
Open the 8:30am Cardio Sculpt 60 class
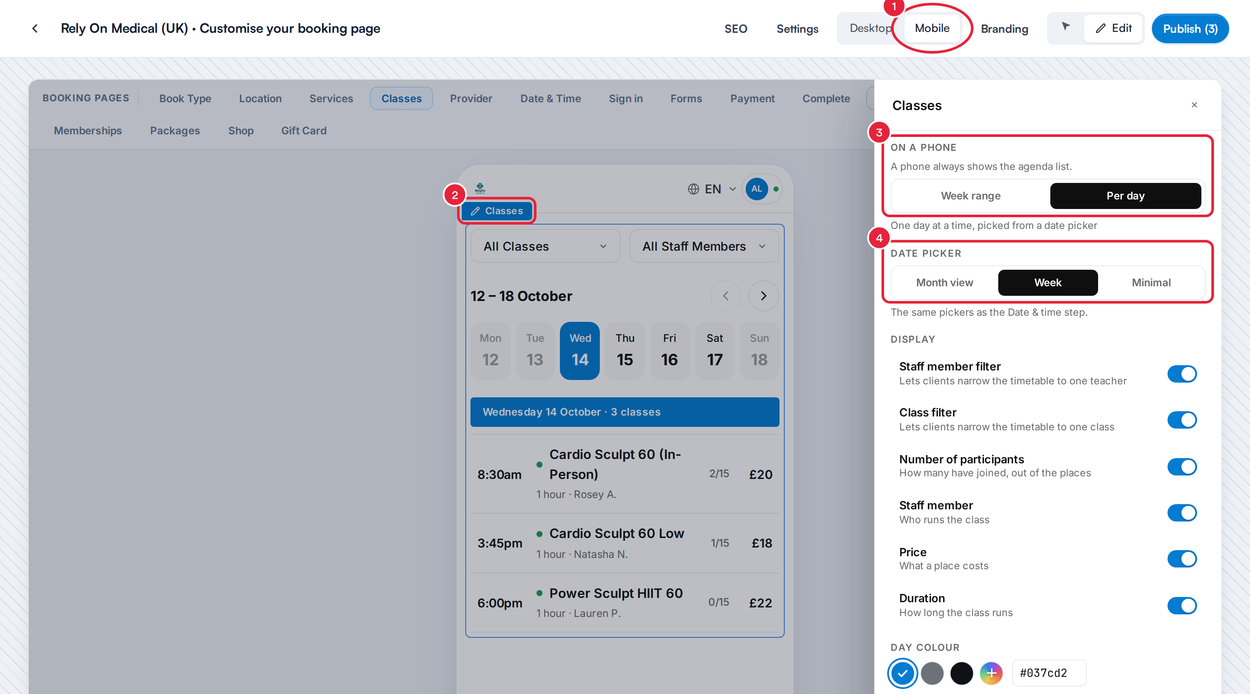pyautogui.click(x=625, y=474)
